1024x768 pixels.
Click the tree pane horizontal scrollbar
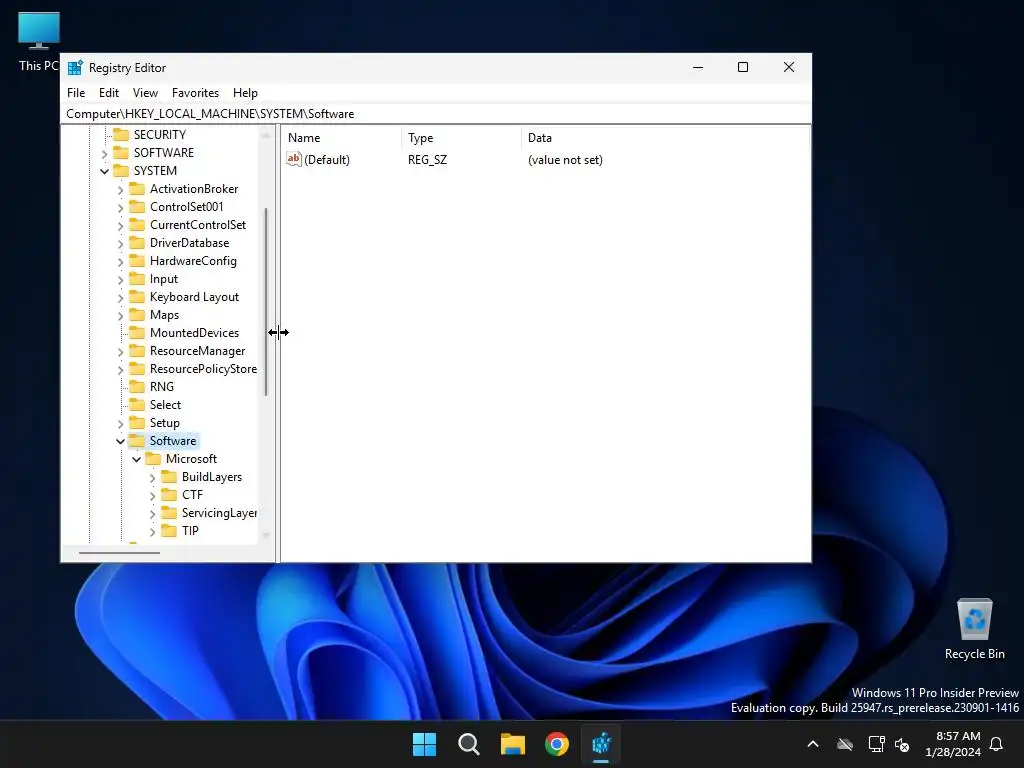coord(120,552)
